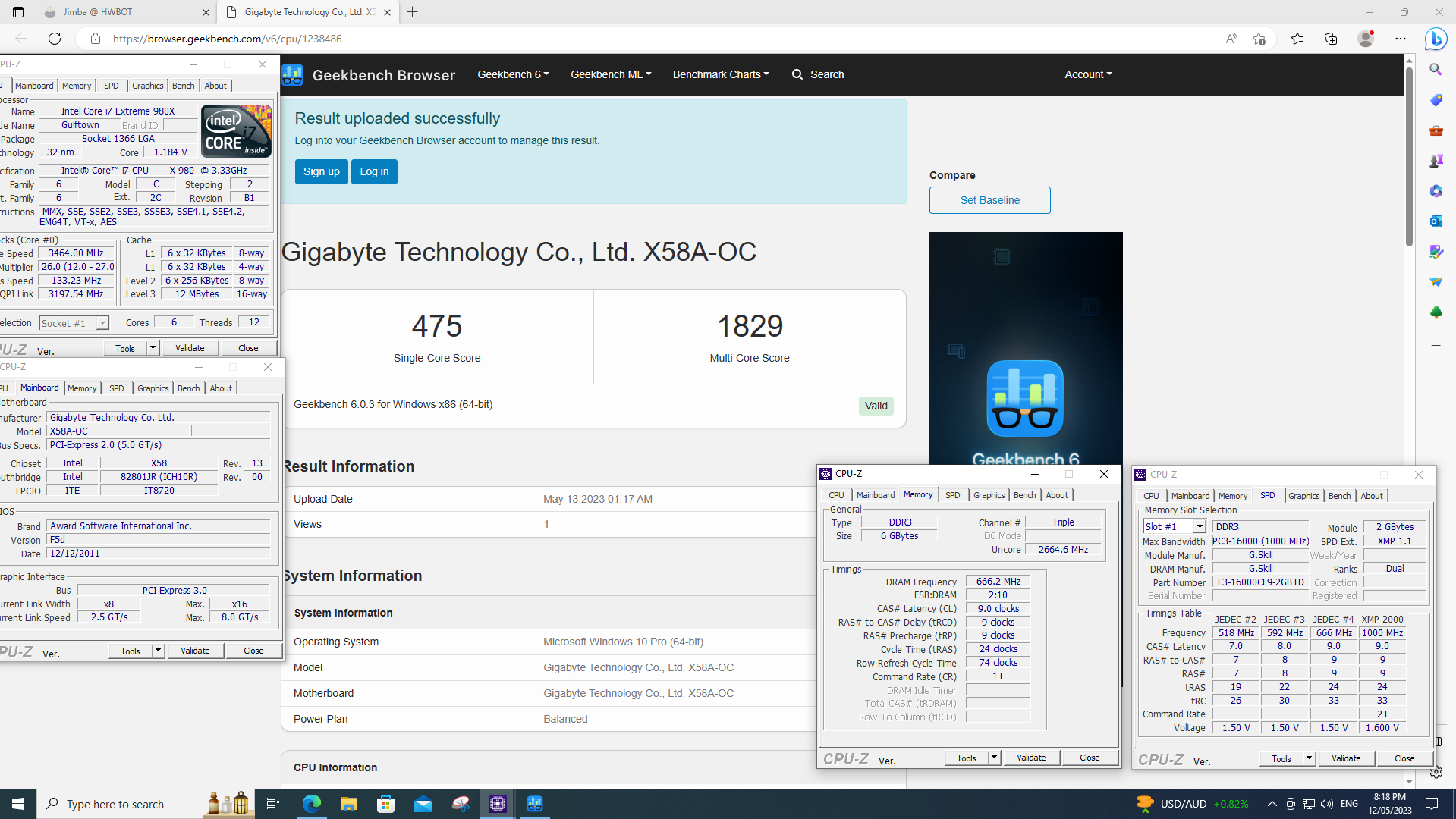Click the browser back arrow
This screenshot has height=819, width=1456.
[21, 39]
